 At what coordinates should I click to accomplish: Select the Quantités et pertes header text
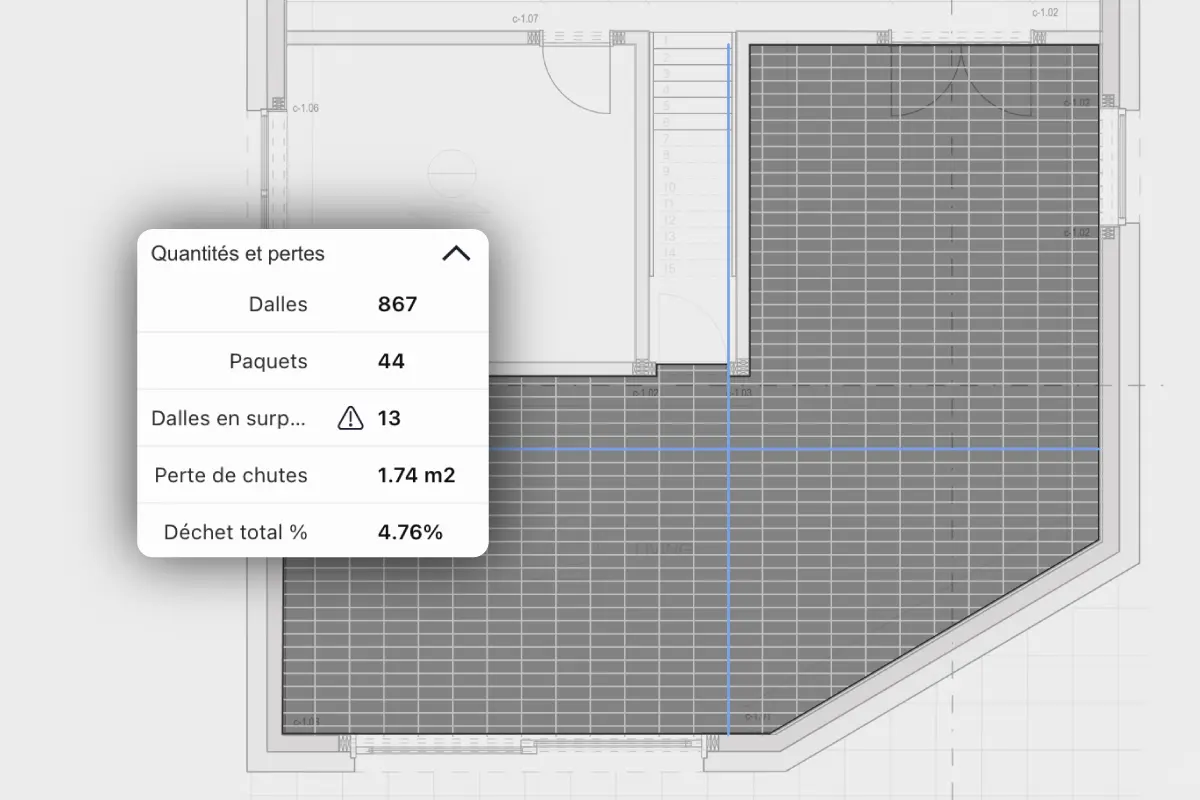click(x=238, y=254)
